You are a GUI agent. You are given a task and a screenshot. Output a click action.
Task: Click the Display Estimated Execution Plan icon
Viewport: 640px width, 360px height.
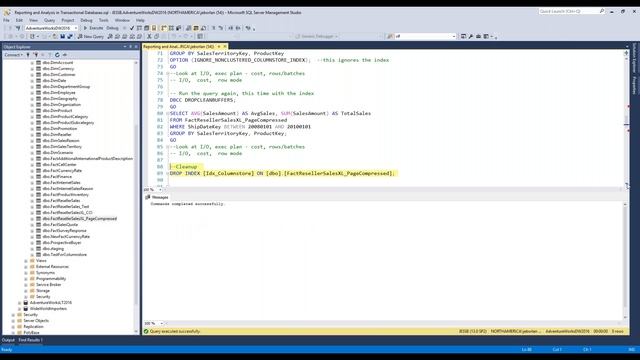click(139, 28)
